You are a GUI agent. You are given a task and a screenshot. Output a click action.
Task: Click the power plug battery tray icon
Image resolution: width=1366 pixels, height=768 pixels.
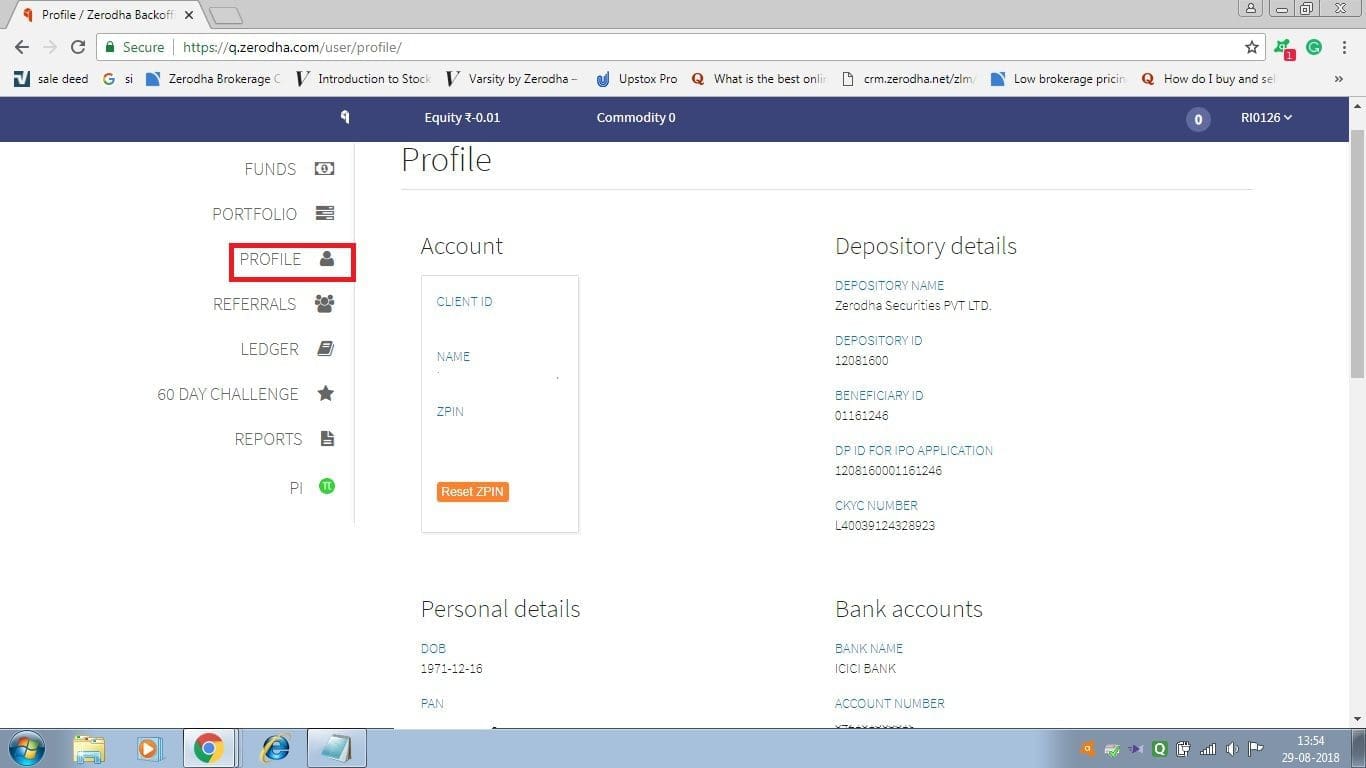pyautogui.click(x=1183, y=749)
